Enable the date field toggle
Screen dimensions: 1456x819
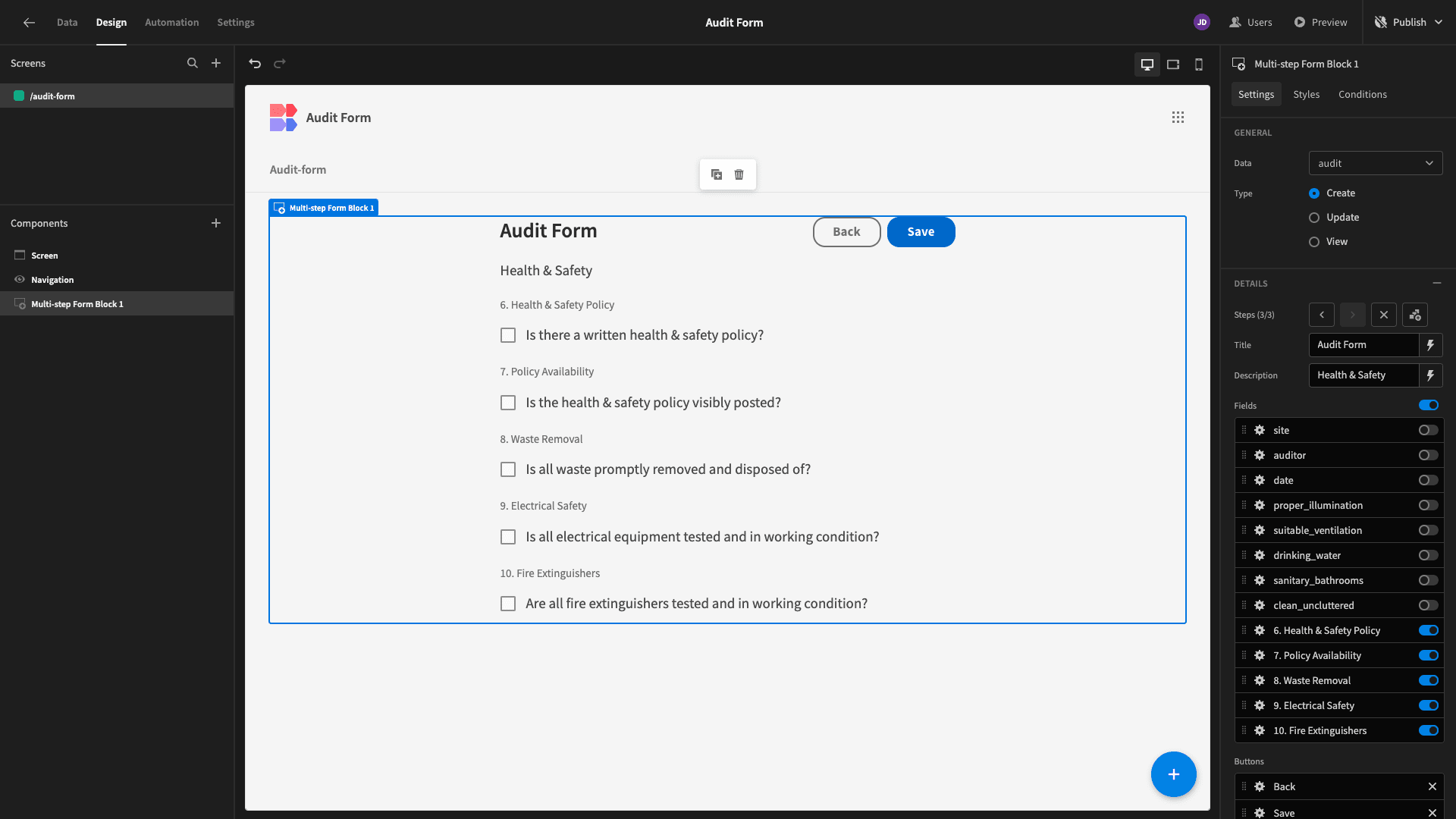click(x=1429, y=480)
